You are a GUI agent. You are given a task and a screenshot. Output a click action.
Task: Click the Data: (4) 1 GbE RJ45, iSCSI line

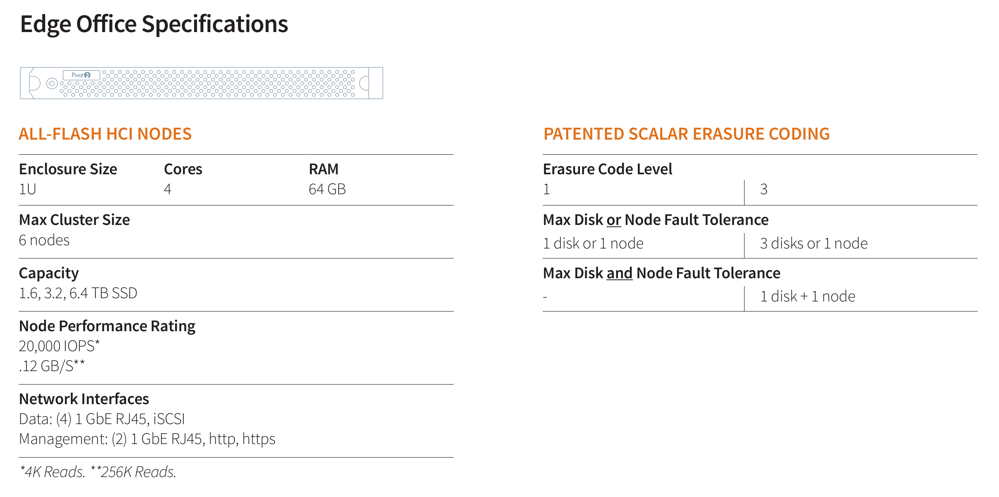pos(103,419)
